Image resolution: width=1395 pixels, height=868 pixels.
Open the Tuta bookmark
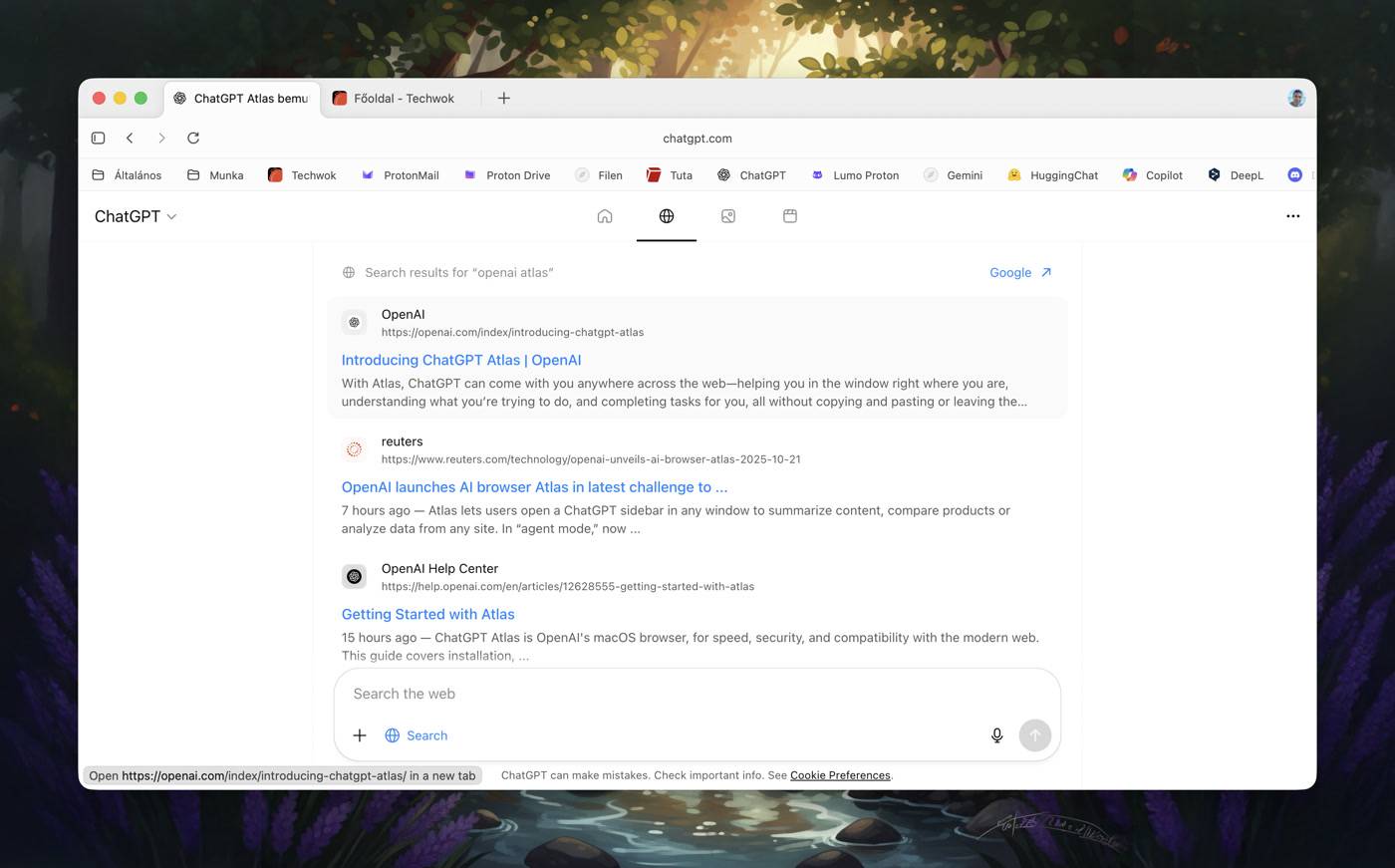pos(670,175)
